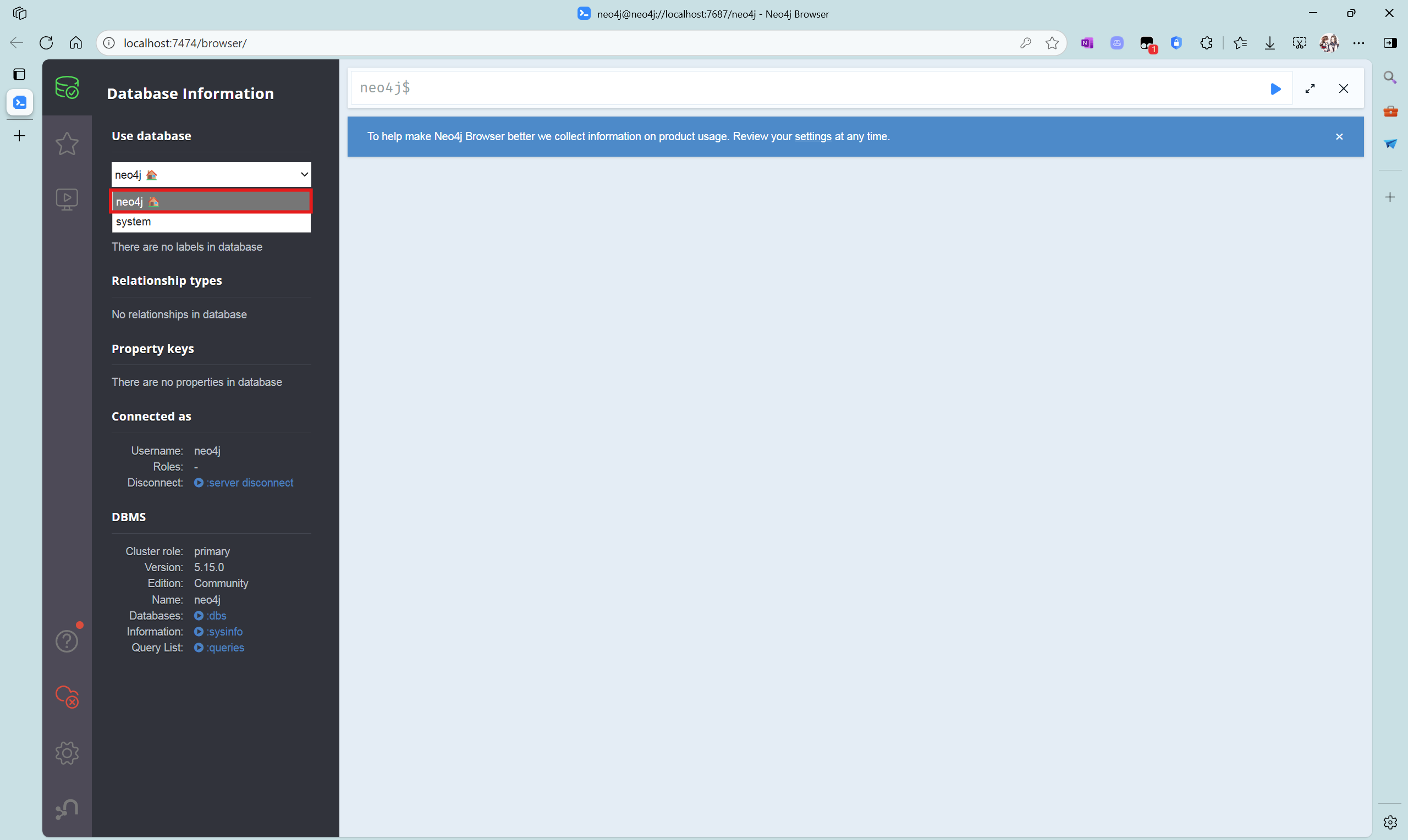View site information icon

[x=109, y=43]
